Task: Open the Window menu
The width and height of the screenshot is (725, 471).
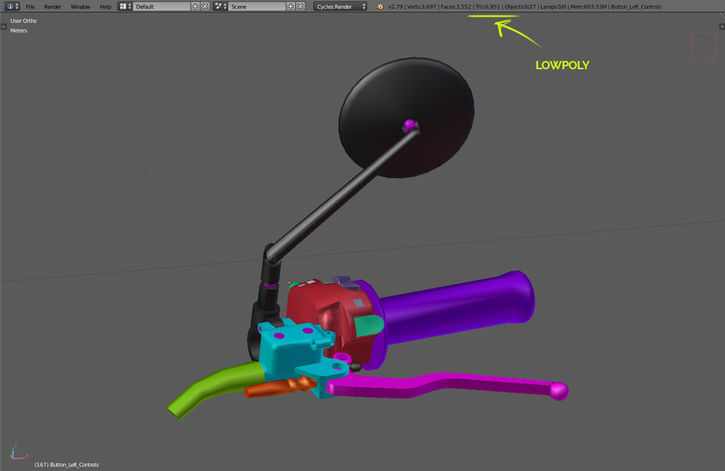Action: point(80,6)
